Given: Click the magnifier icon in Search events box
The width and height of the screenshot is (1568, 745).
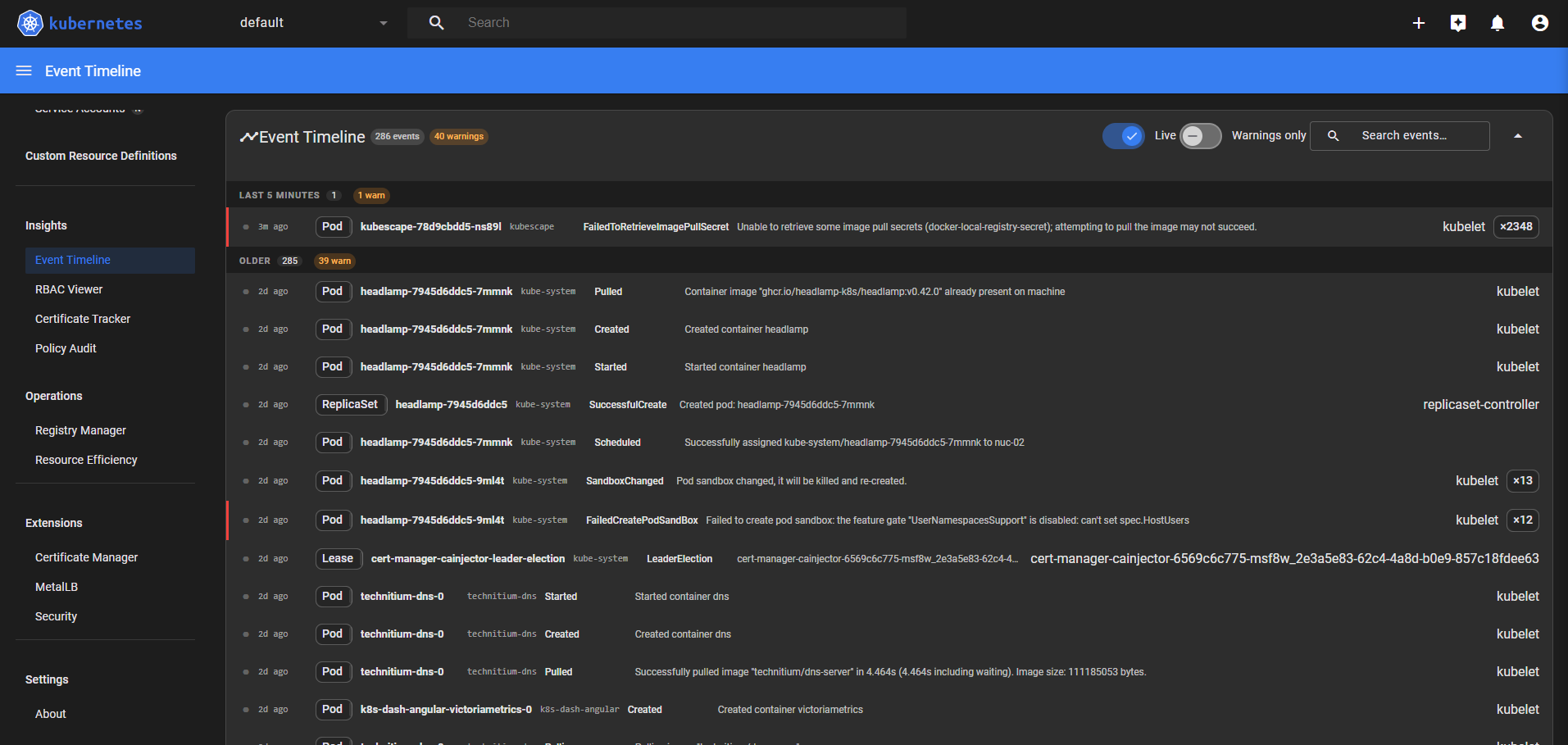Looking at the screenshot, I should (1334, 136).
